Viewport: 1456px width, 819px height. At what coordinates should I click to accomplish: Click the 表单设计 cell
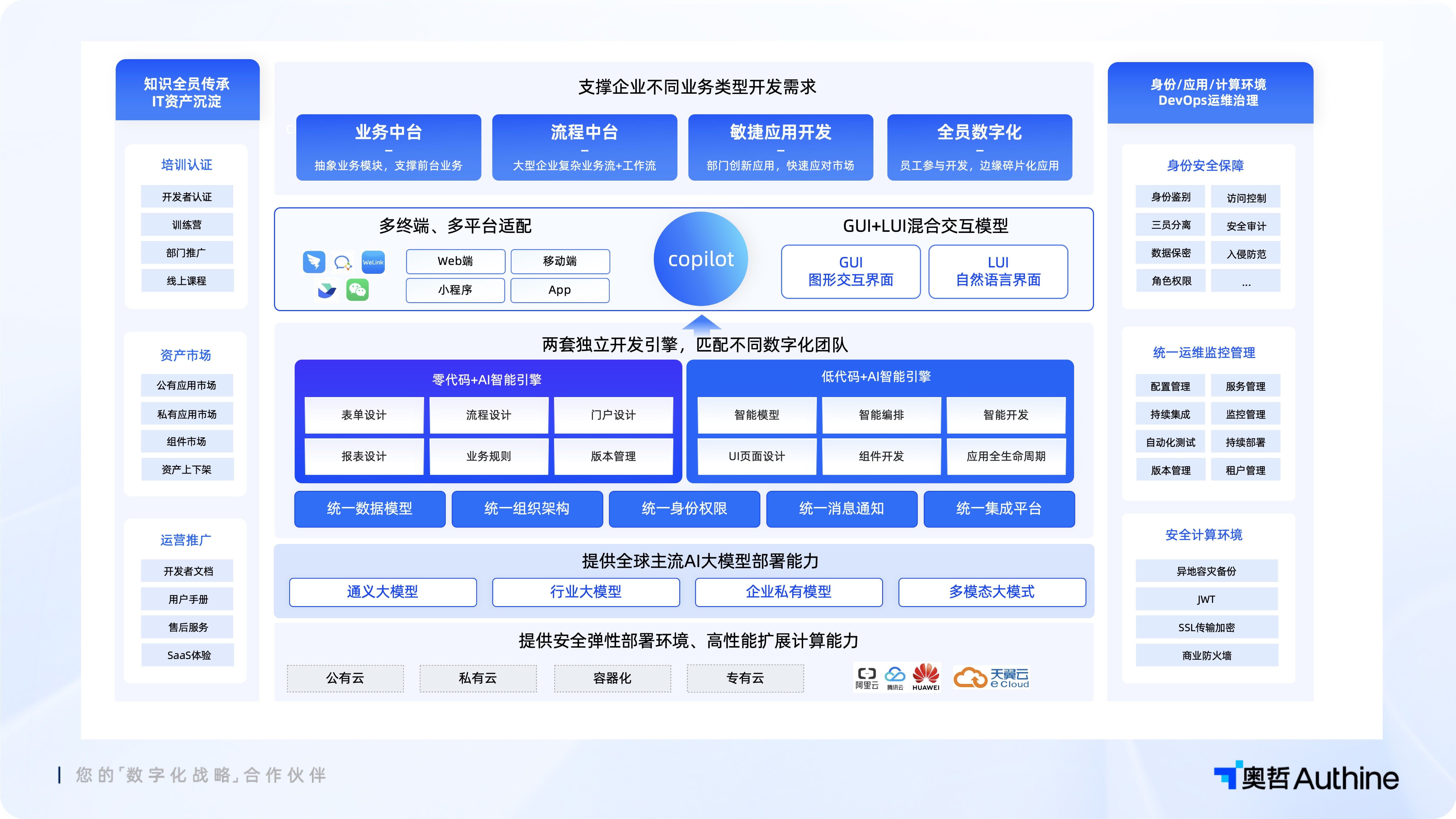click(364, 415)
